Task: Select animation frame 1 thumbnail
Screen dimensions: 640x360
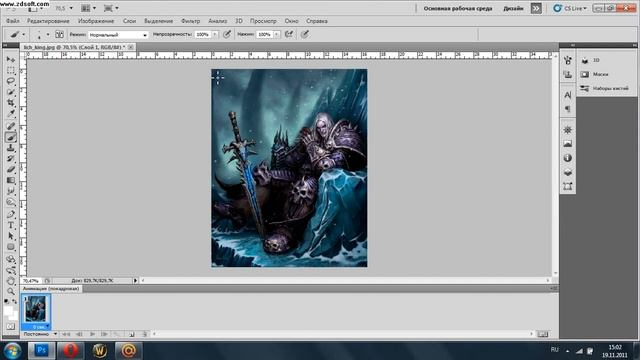Action: (36, 309)
